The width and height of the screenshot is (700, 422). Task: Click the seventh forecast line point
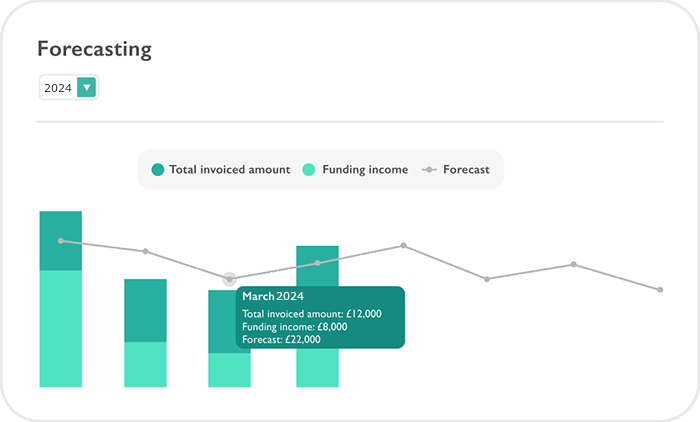(x=573, y=264)
